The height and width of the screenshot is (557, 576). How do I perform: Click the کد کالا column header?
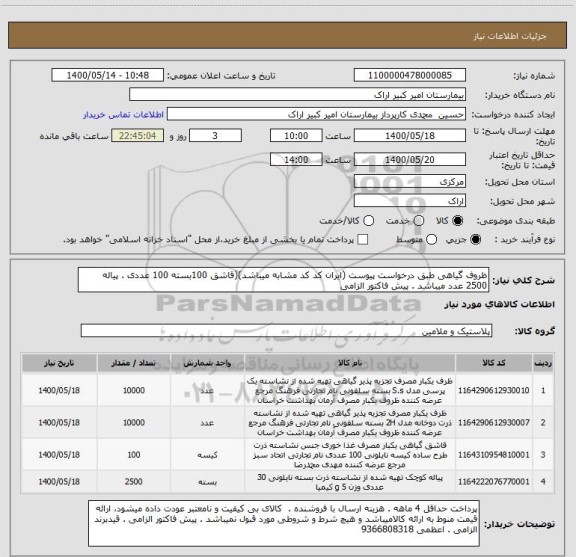click(494, 363)
